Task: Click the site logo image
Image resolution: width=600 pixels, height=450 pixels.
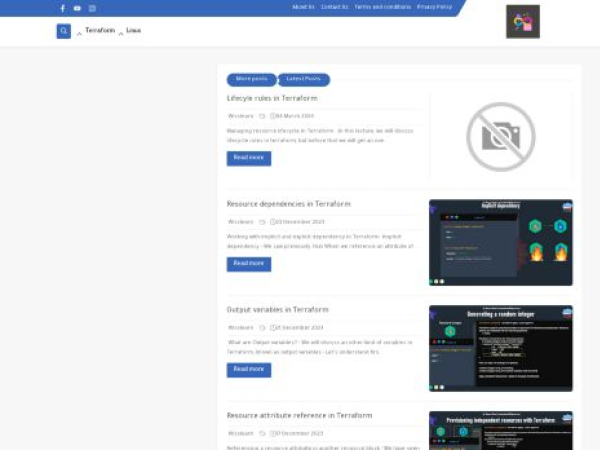Action: click(x=523, y=21)
